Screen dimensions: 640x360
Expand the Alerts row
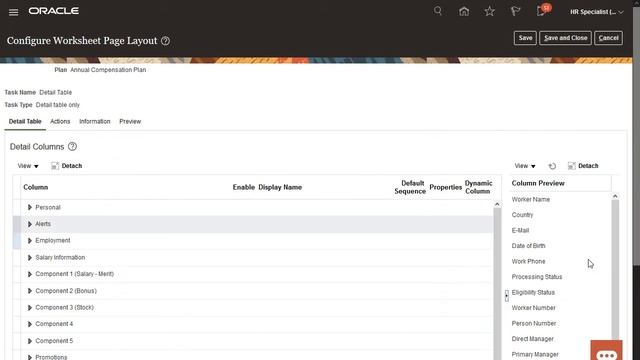tap(29, 224)
